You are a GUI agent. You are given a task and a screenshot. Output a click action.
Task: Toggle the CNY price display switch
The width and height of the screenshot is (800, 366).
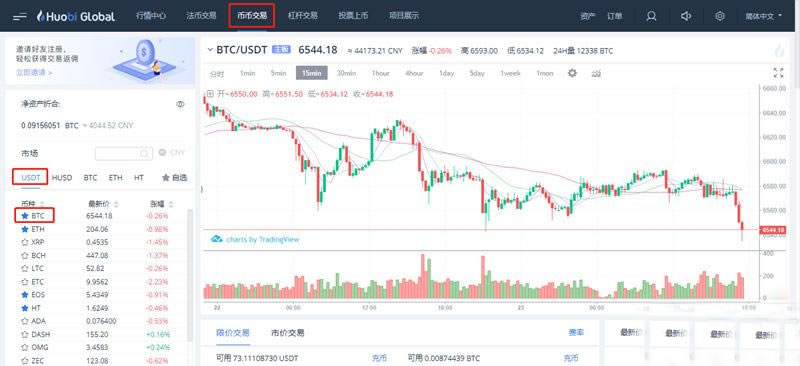162,153
